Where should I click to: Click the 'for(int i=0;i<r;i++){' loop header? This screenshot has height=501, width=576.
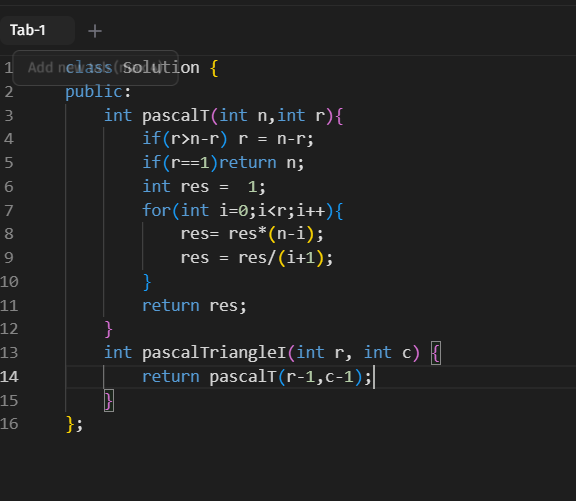243,211
